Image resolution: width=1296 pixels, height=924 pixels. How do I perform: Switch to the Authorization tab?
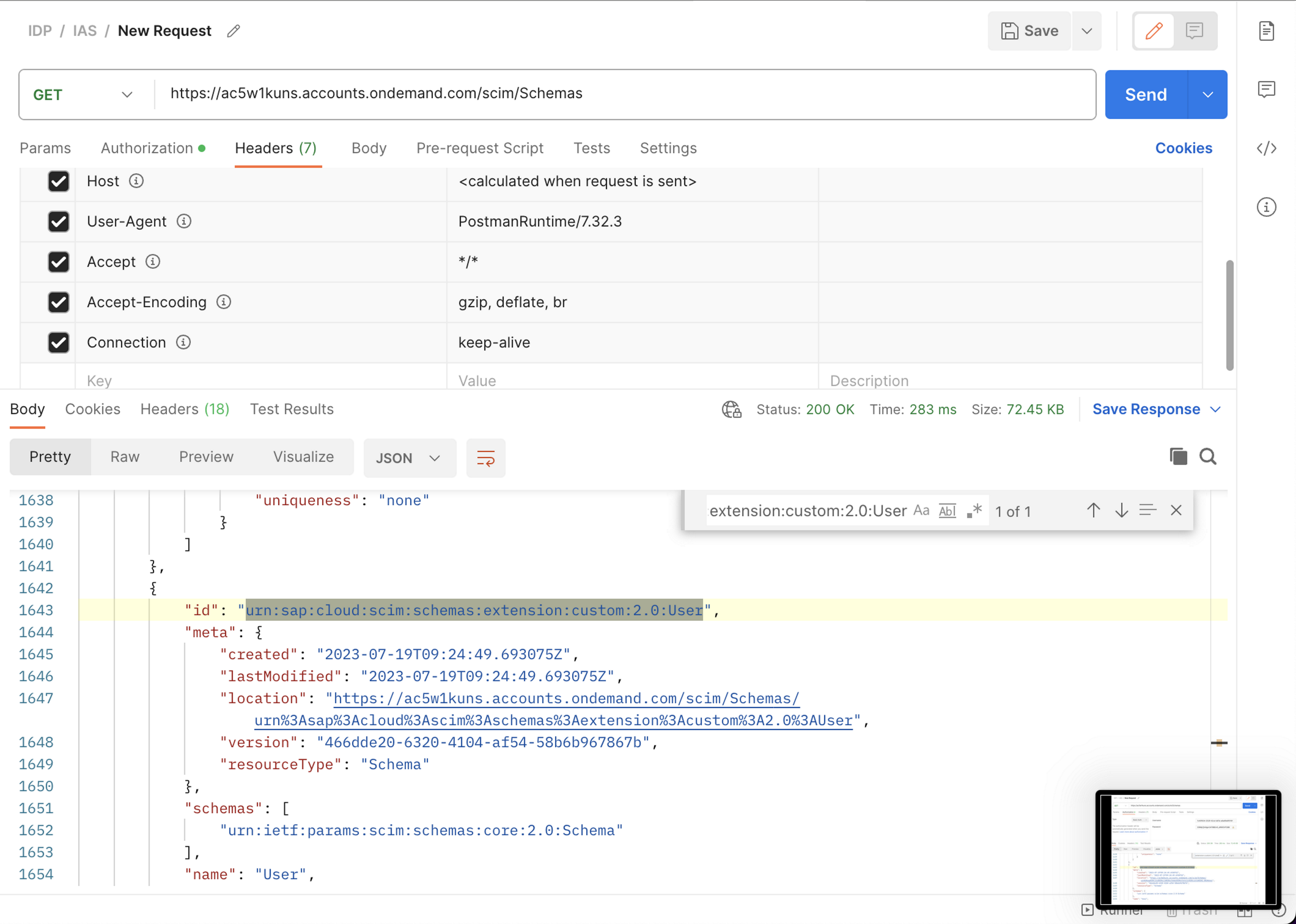147,149
